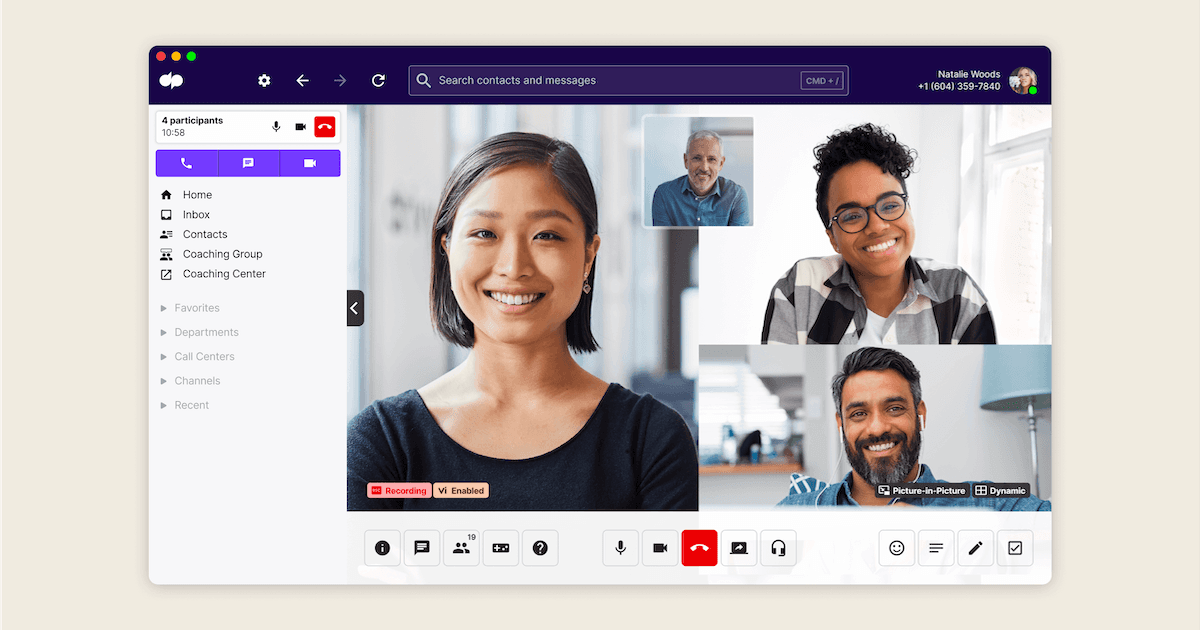The height and width of the screenshot is (630, 1200).
Task: Mute the microphone in the bottom toolbar
Action: (x=620, y=547)
